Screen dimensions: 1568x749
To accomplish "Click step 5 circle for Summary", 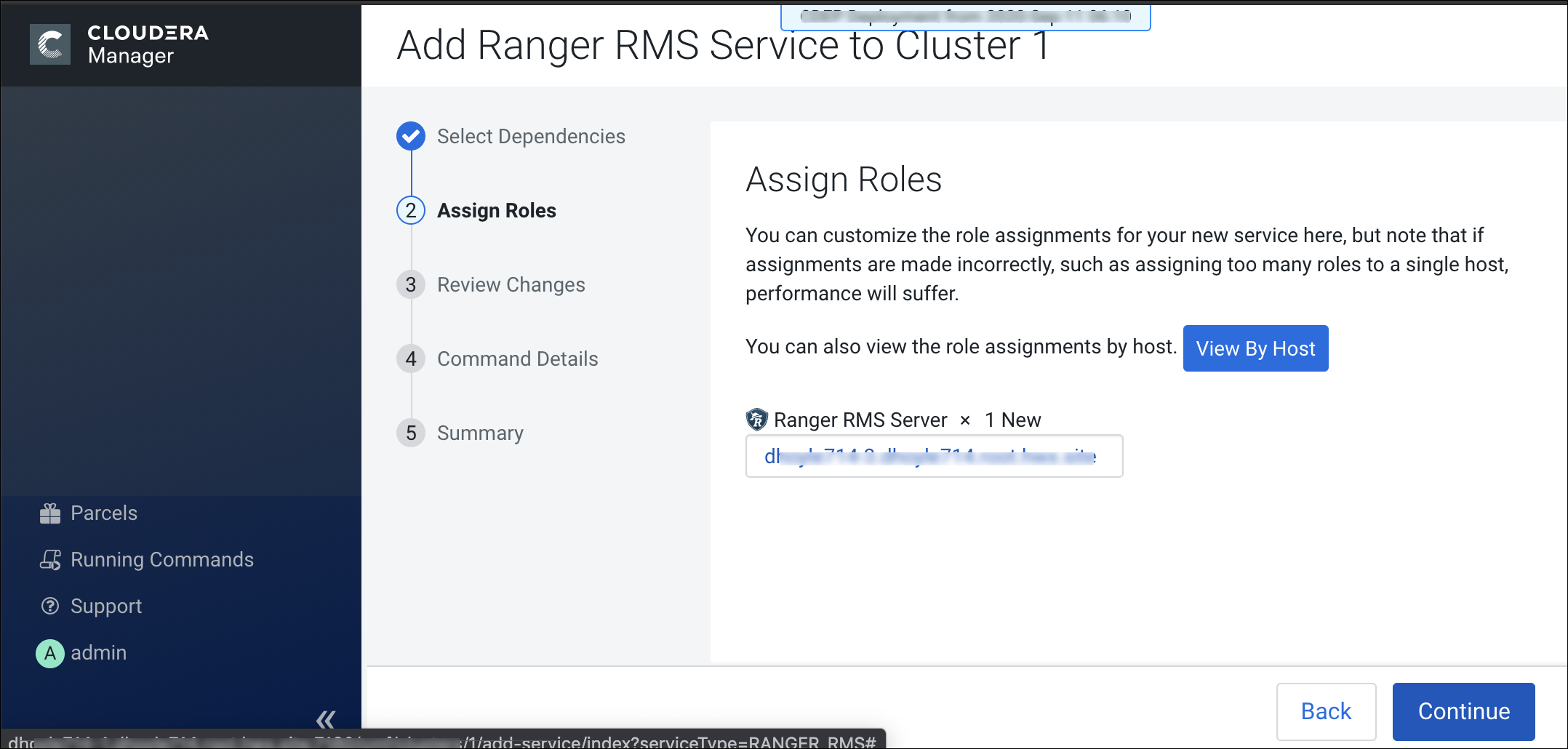I will tap(411, 433).
